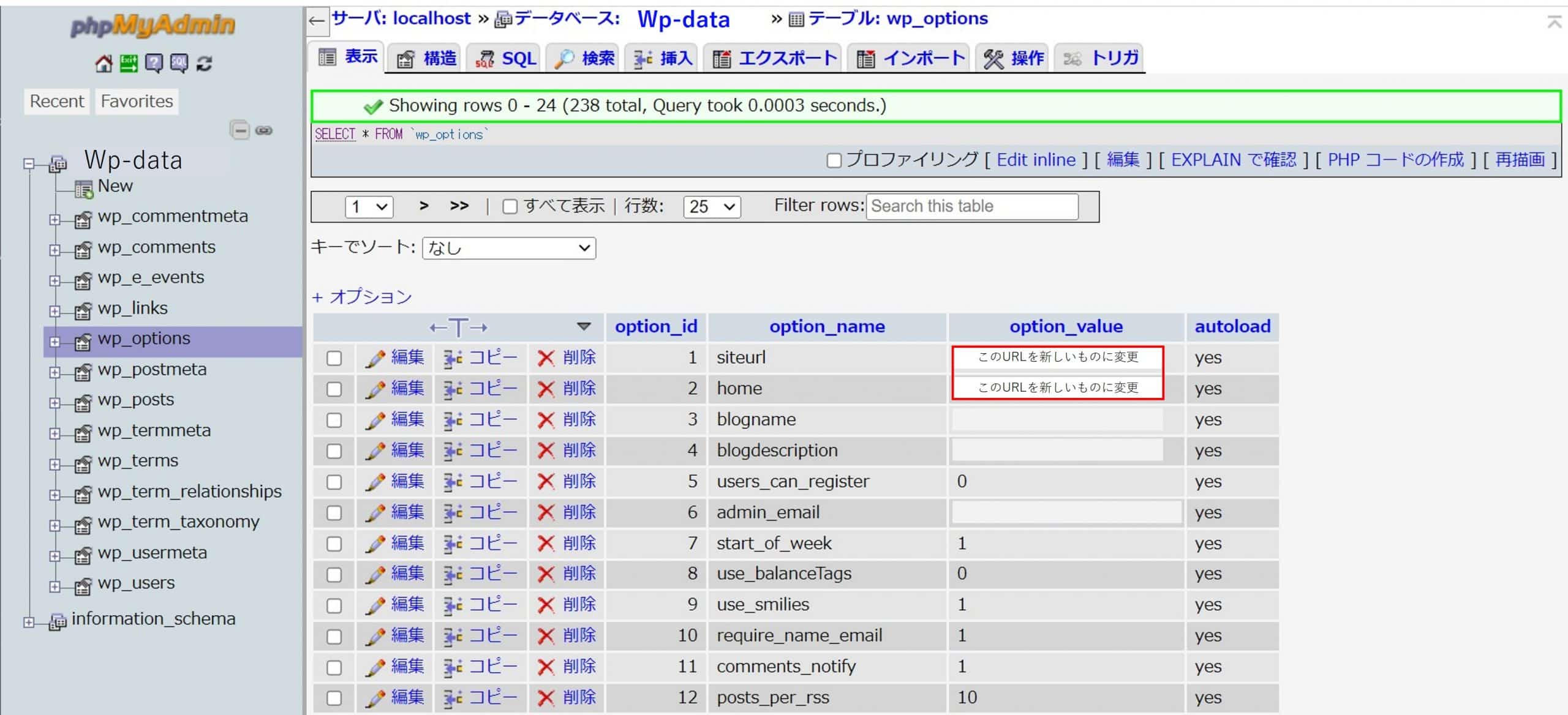Expand the wp_postmeta tree node
Screen dimensions: 1568x715
point(55,372)
